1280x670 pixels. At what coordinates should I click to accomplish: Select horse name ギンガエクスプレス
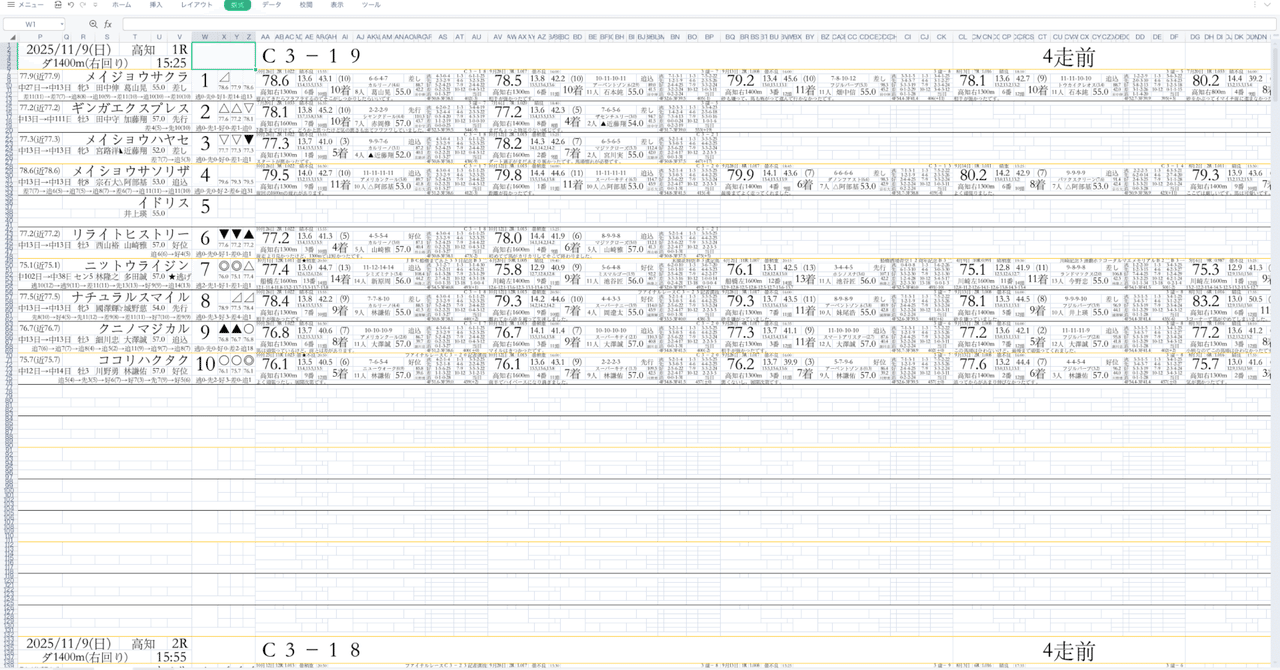[x=130, y=108]
